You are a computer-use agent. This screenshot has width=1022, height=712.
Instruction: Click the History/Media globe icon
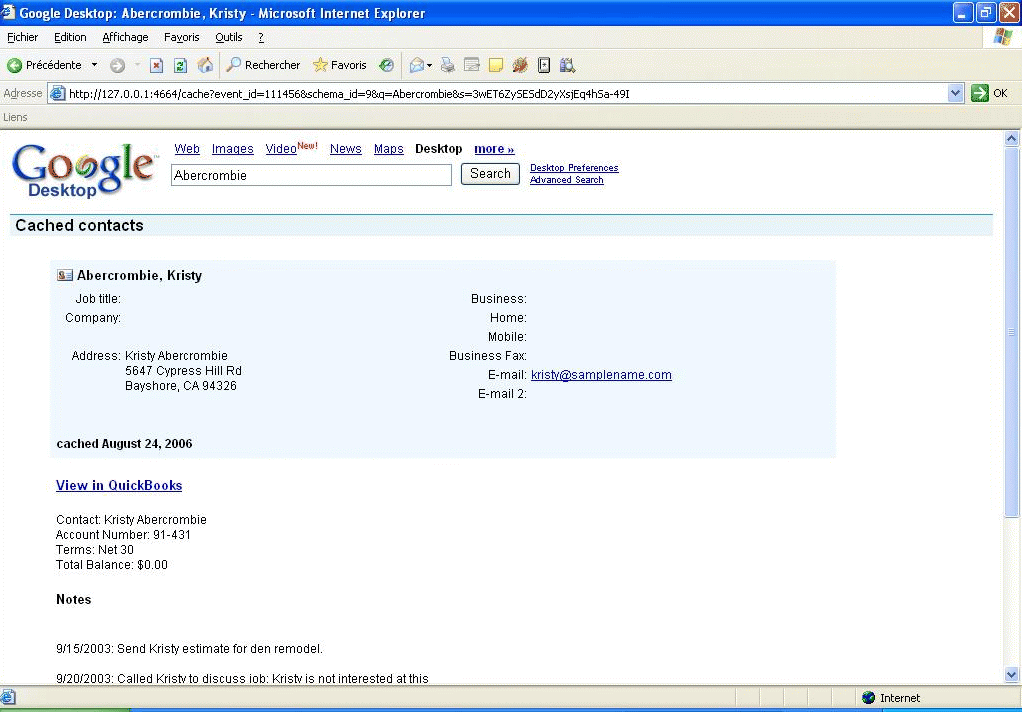click(x=387, y=65)
